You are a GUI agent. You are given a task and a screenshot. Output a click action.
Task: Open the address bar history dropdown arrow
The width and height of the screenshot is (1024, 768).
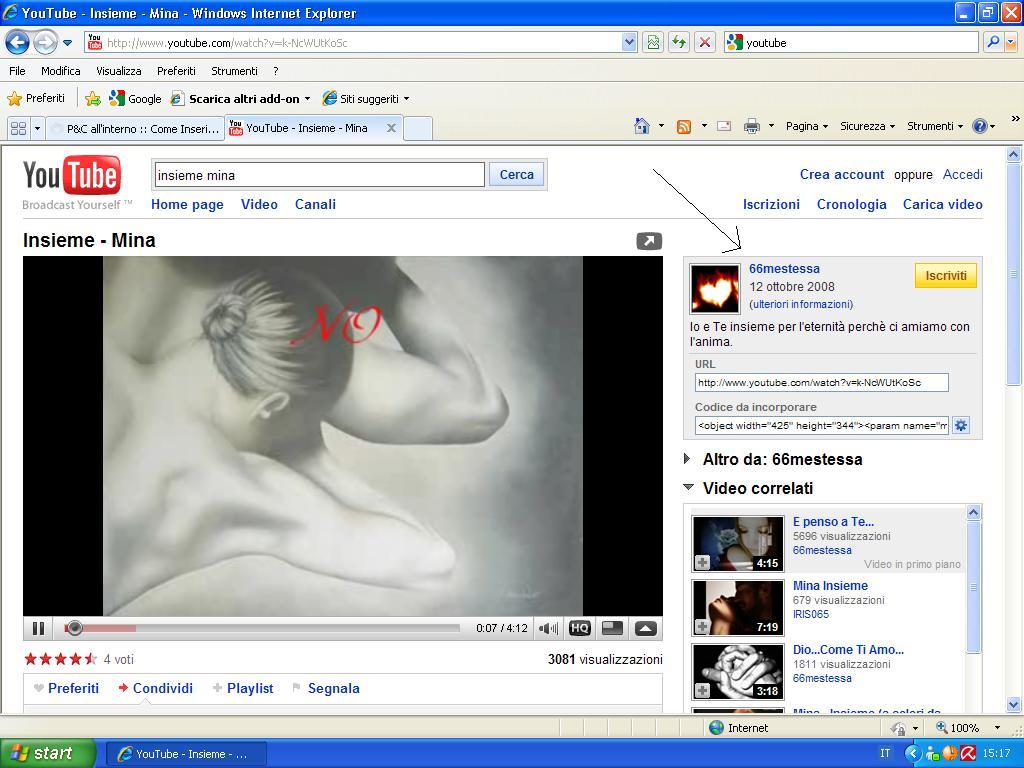click(629, 43)
